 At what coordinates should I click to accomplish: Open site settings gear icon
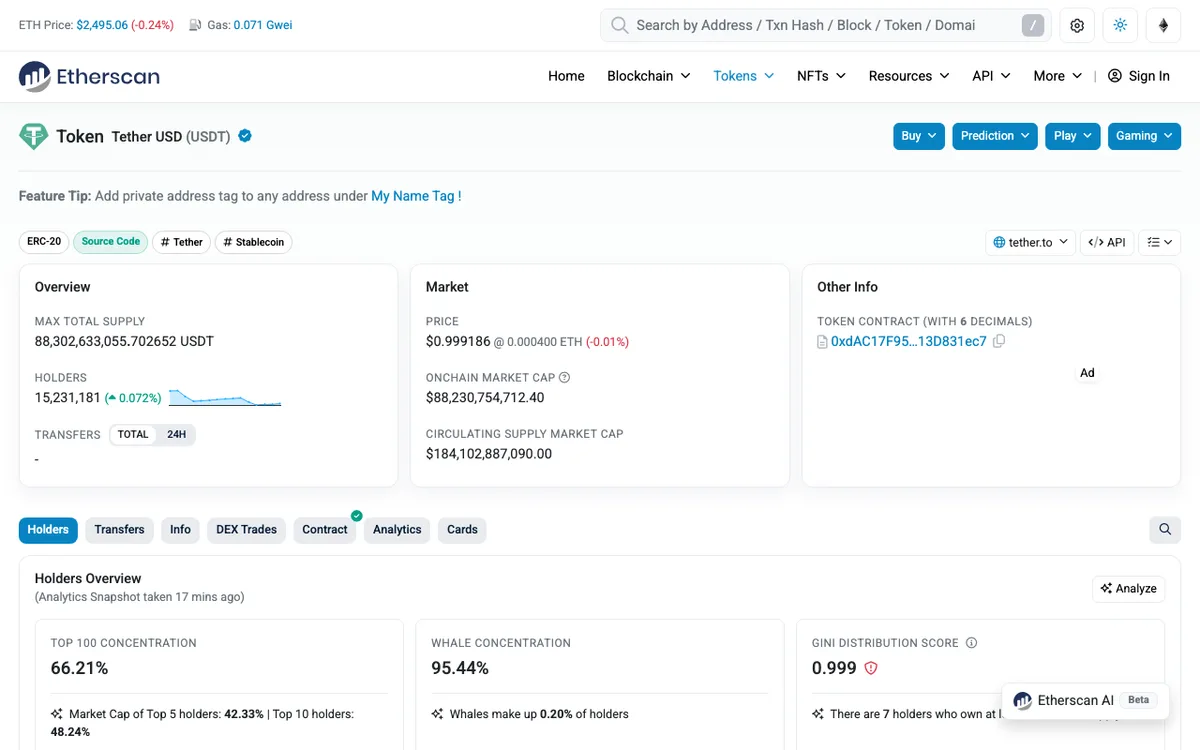pyautogui.click(x=1077, y=25)
